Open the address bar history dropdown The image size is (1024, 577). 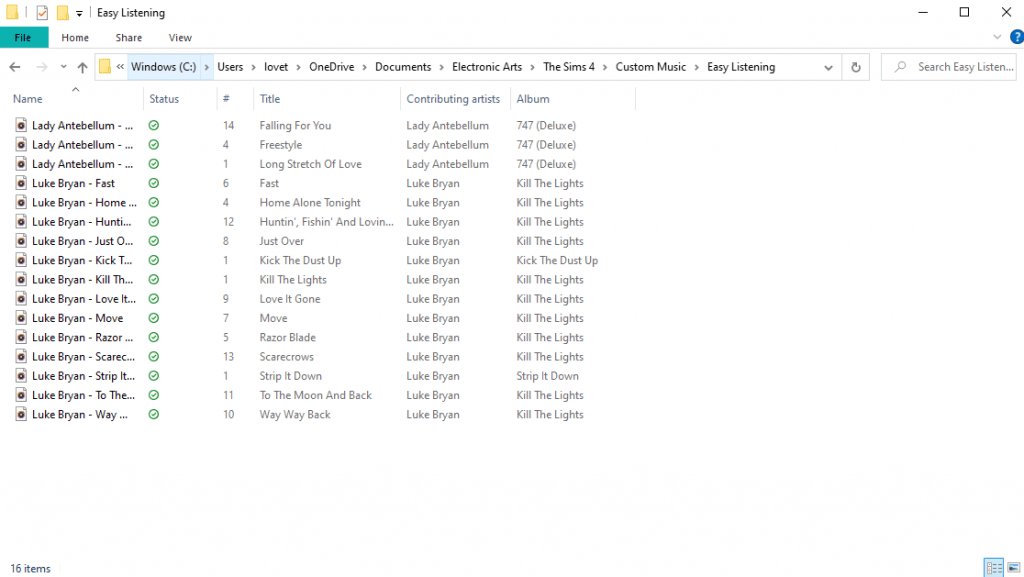click(828, 67)
